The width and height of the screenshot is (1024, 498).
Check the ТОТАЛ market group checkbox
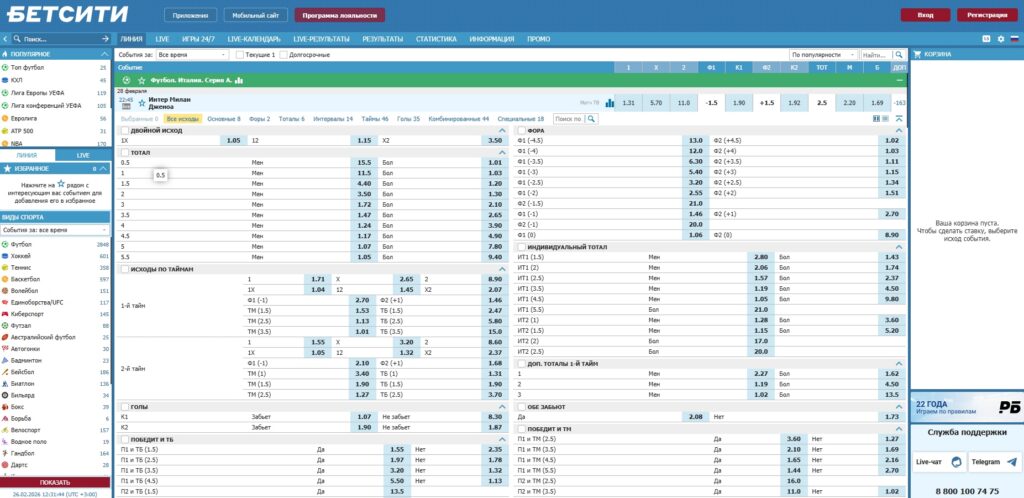(x=124, y=152)
